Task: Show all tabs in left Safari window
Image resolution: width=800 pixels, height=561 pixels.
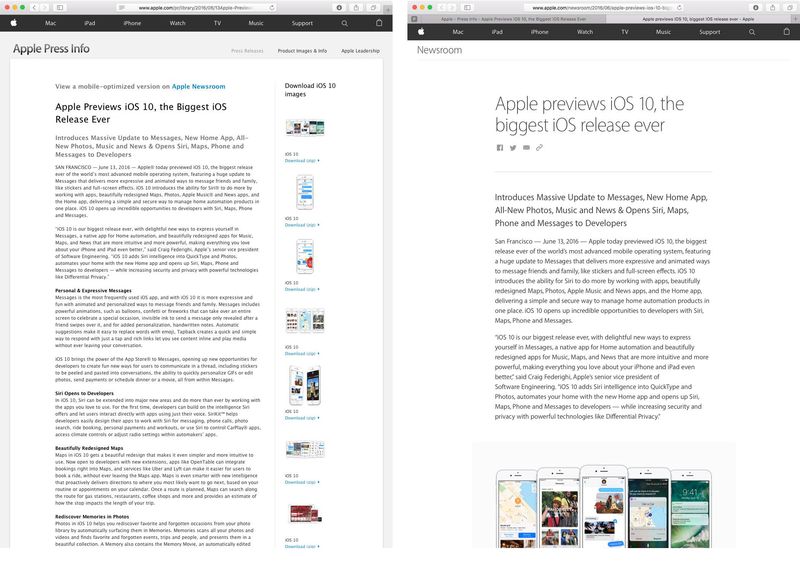Action: (373, 8)
